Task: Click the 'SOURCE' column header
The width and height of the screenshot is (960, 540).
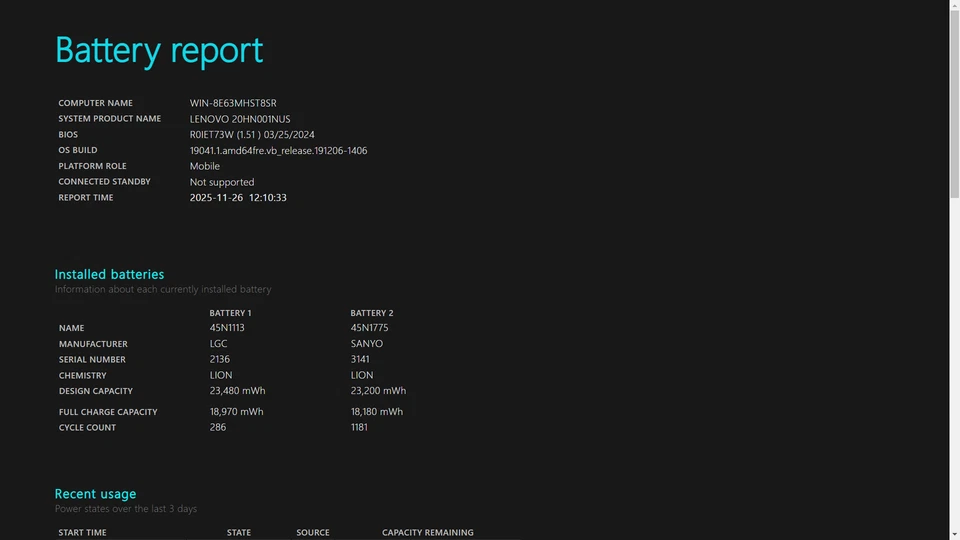Action: point(313,533)
